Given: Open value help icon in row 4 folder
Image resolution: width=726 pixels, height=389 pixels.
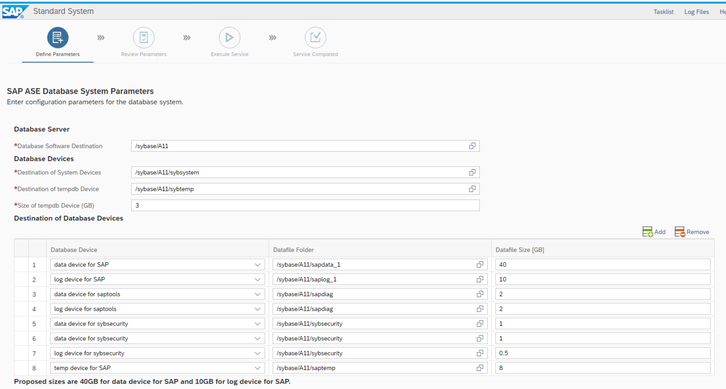Looking at the screenshot, I should pyautogui.click(x=480, y=309).
